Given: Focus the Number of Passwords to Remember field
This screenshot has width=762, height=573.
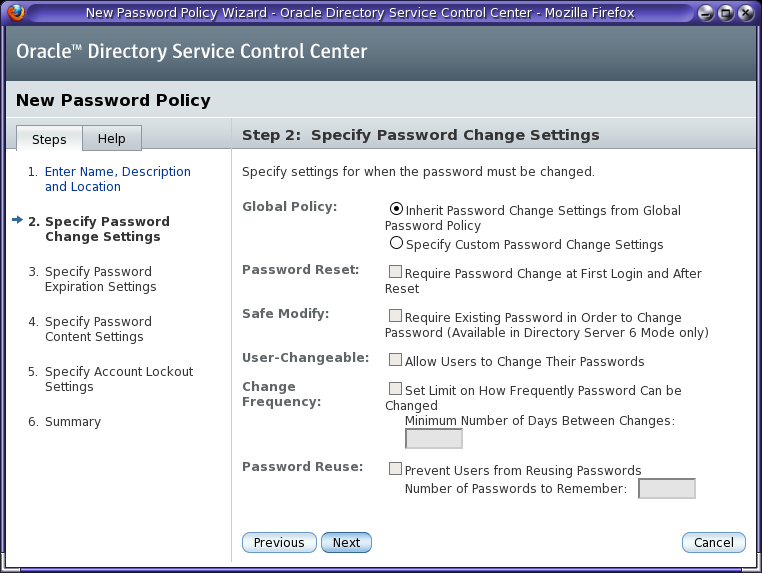Looking at the screenshot, I should coord(667,489).
